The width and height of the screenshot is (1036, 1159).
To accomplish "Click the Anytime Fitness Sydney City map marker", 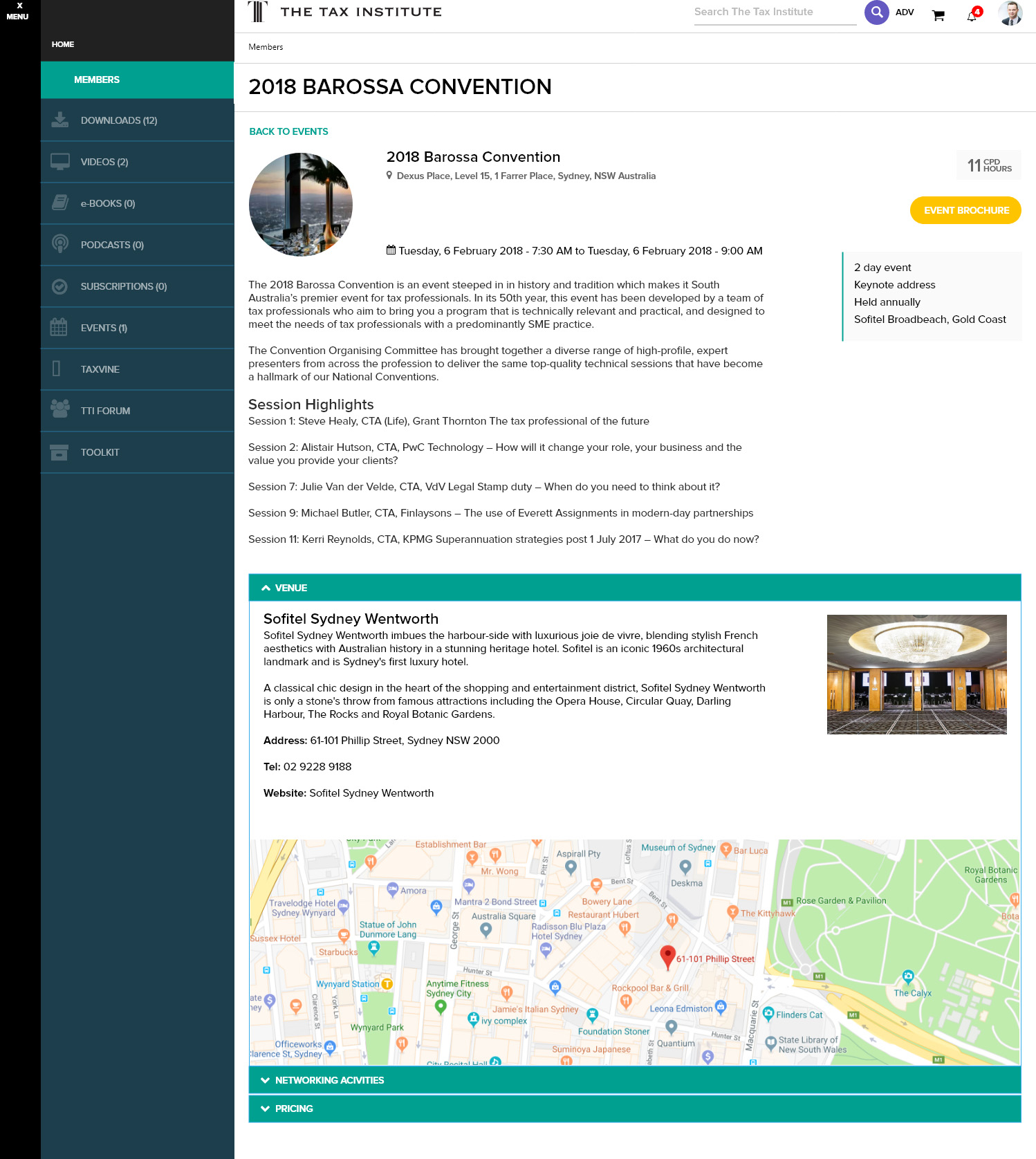I will pyautogui.click(x=441, y=1007).
